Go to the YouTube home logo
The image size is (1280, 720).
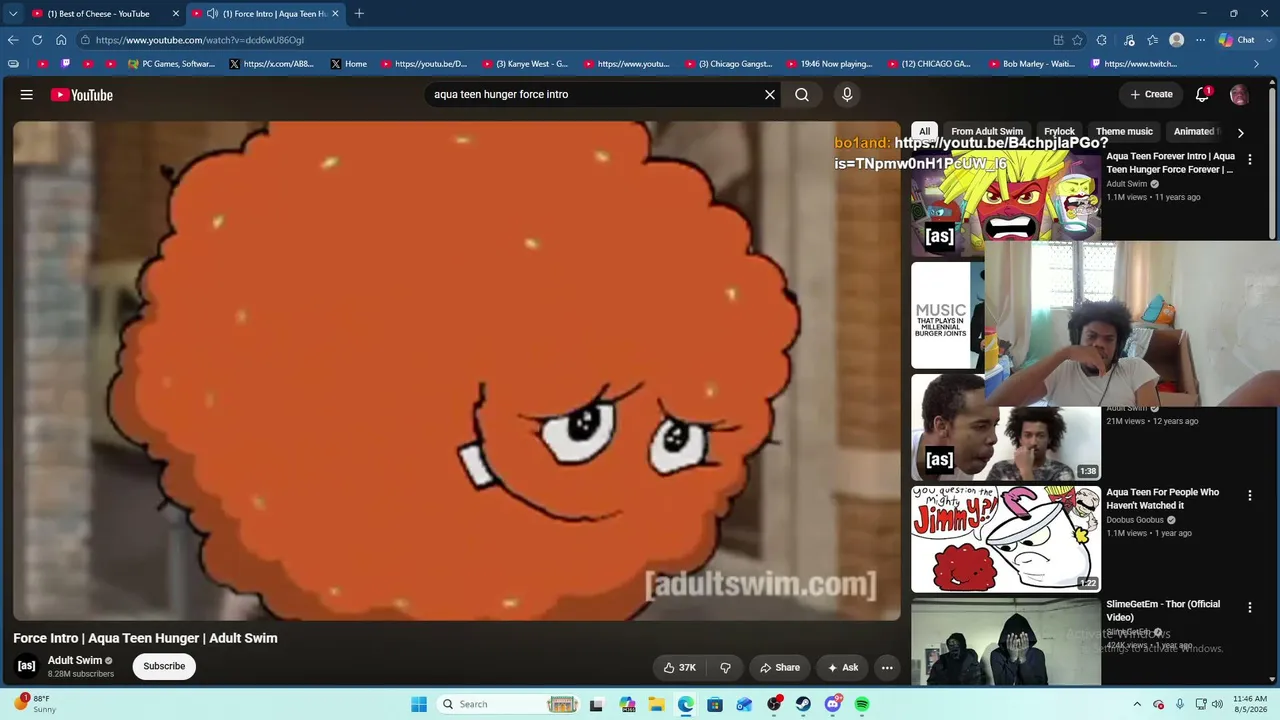[x=82, y=95]
